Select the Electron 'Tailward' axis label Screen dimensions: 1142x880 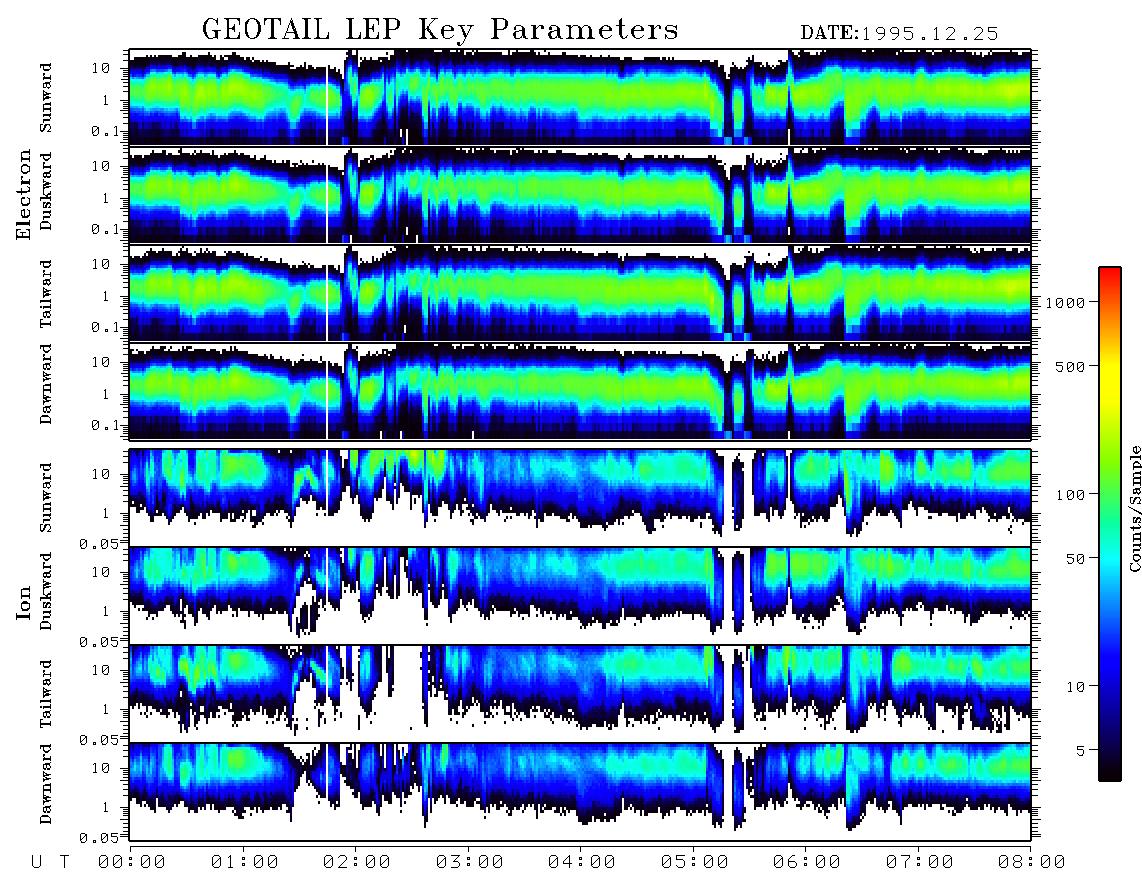[x=46, y=294]
